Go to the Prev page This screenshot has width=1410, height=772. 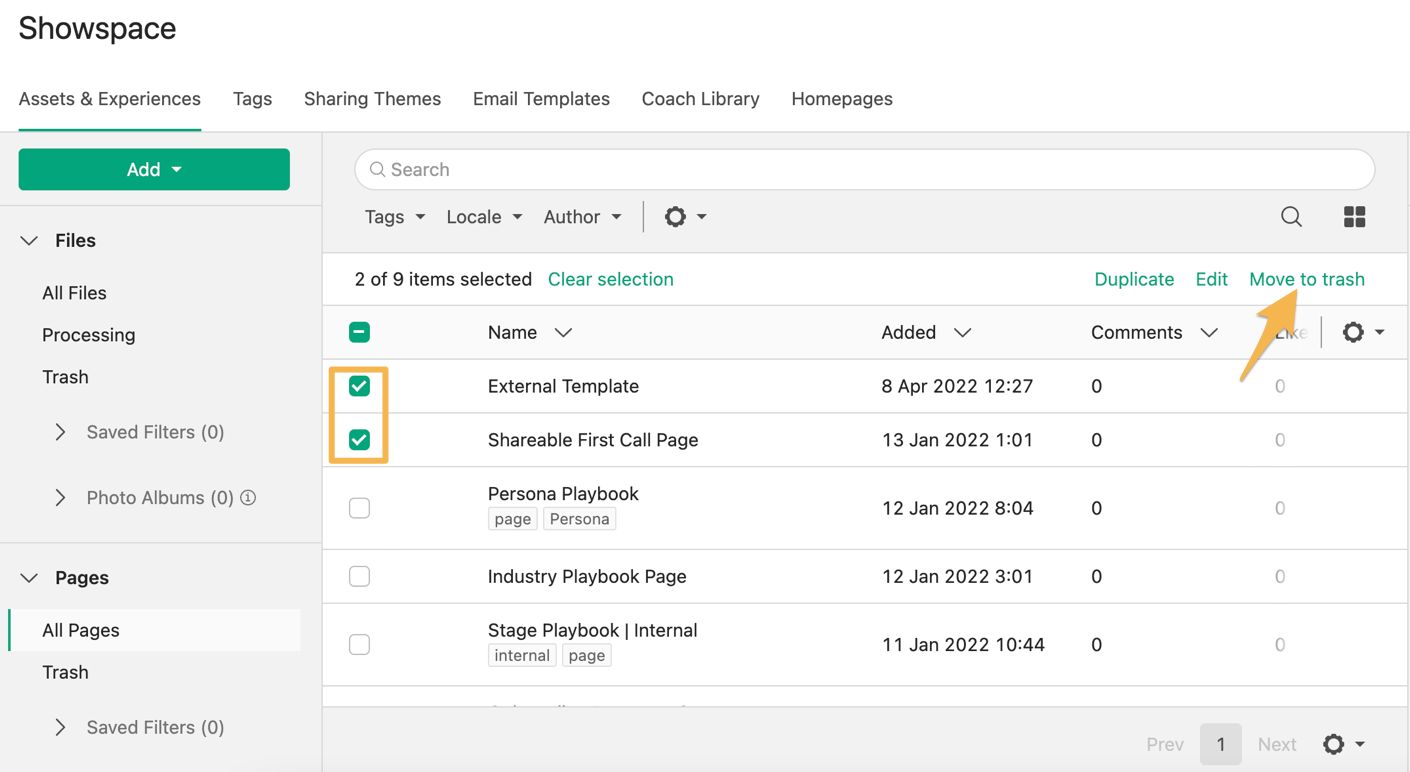pos(1165,744)
